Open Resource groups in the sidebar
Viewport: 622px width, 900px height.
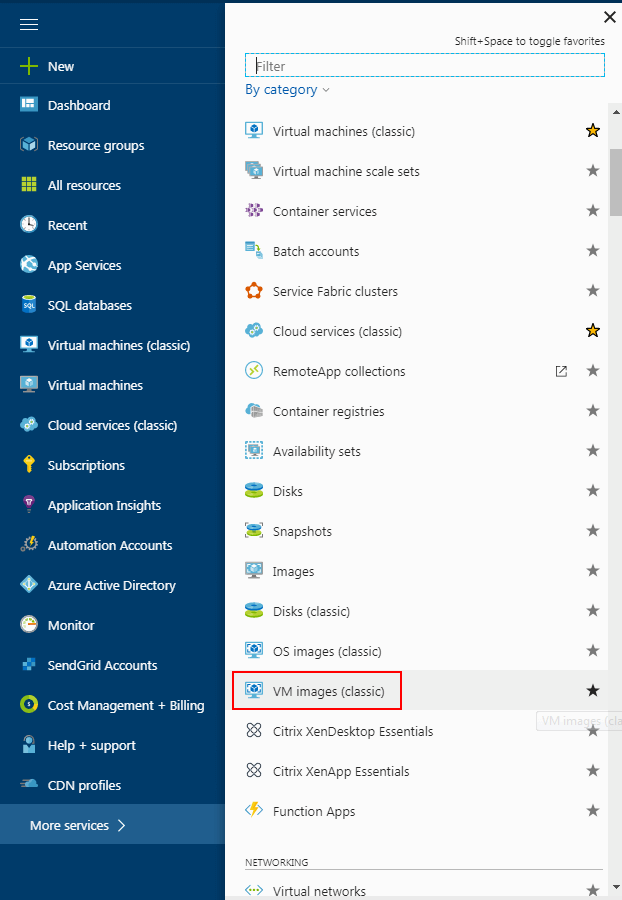click(96, 145)
